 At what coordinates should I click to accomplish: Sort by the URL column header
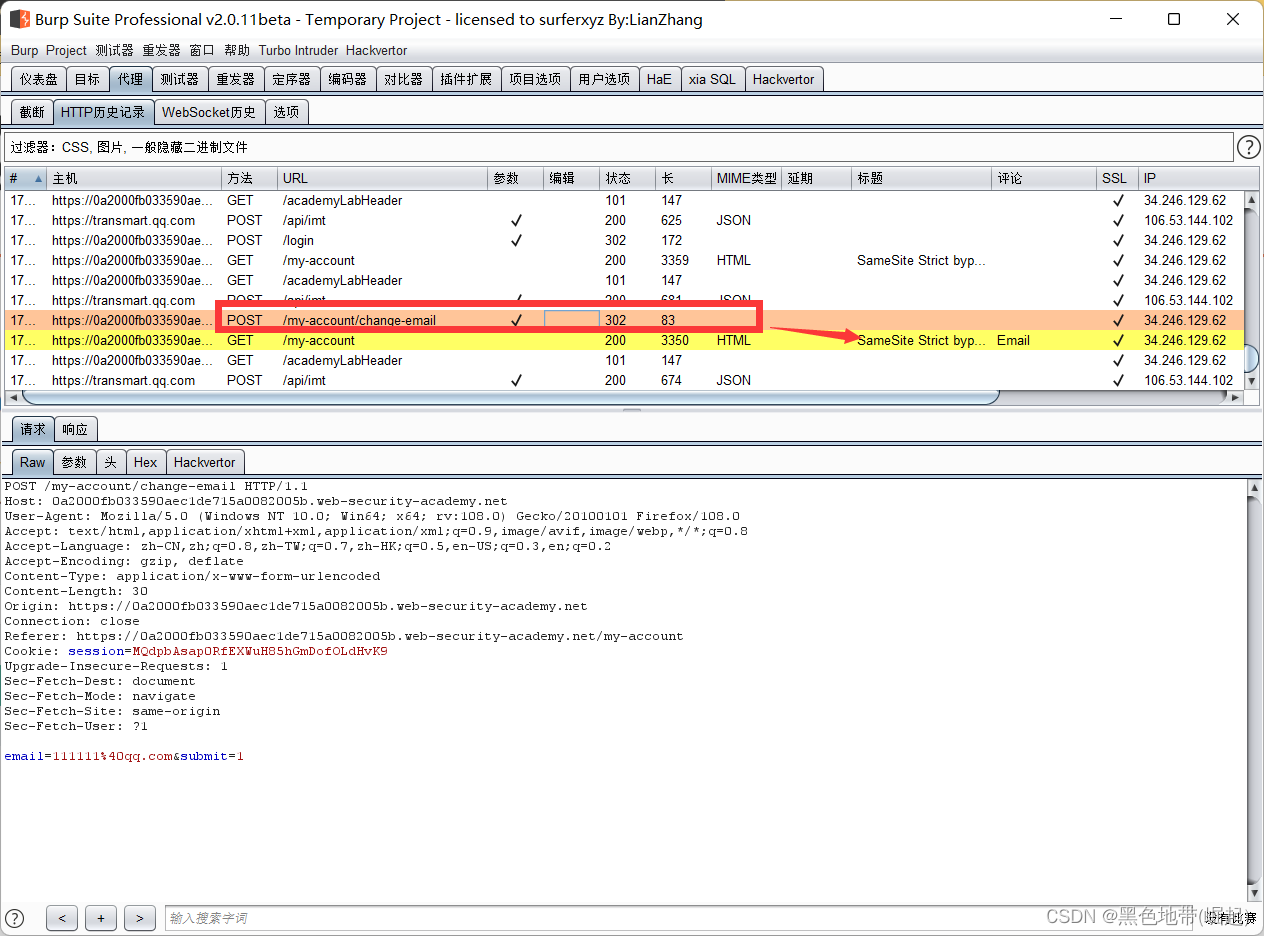click(x=383, y=178)
